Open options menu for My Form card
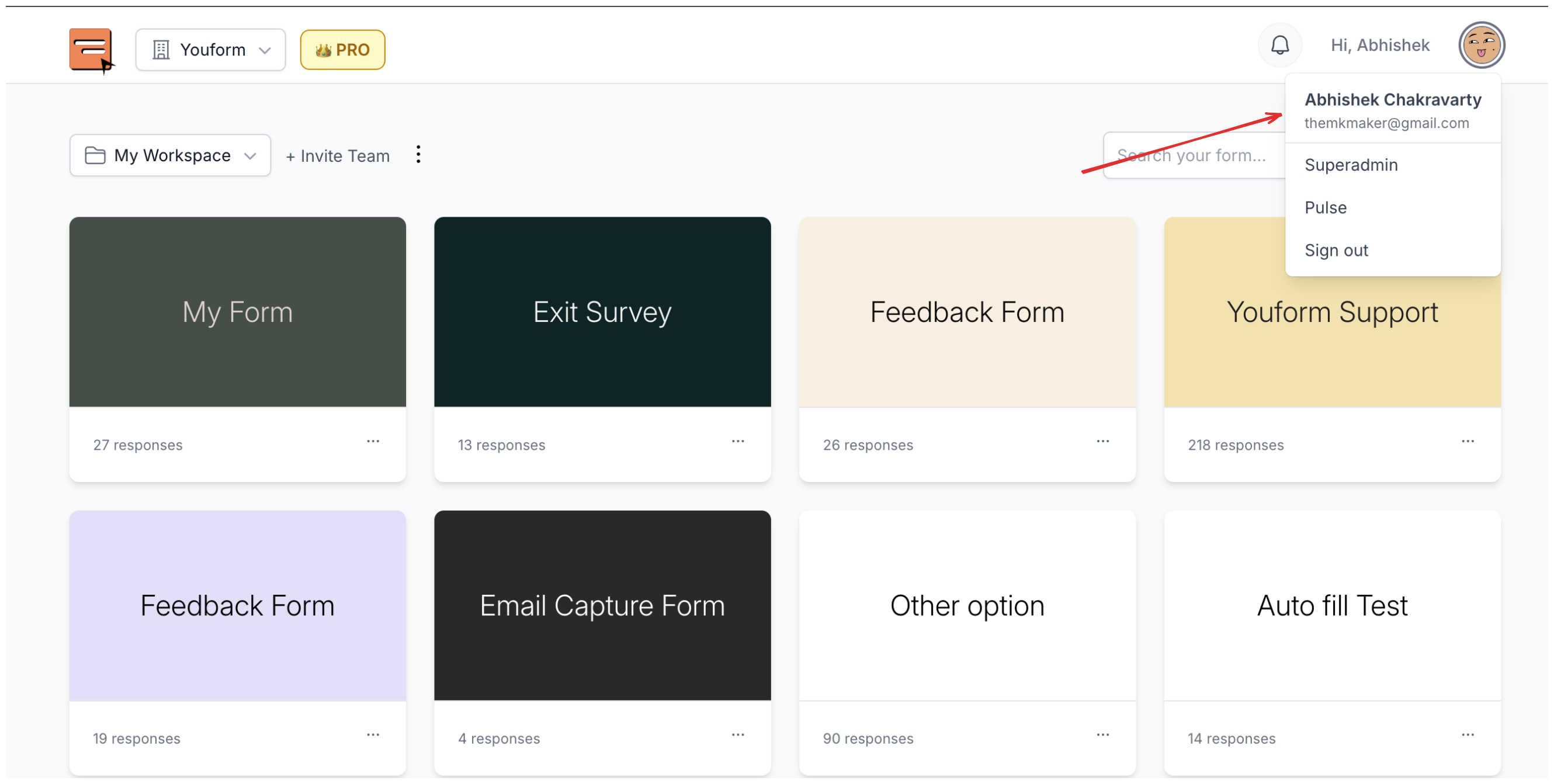 [x=373, y=442]
